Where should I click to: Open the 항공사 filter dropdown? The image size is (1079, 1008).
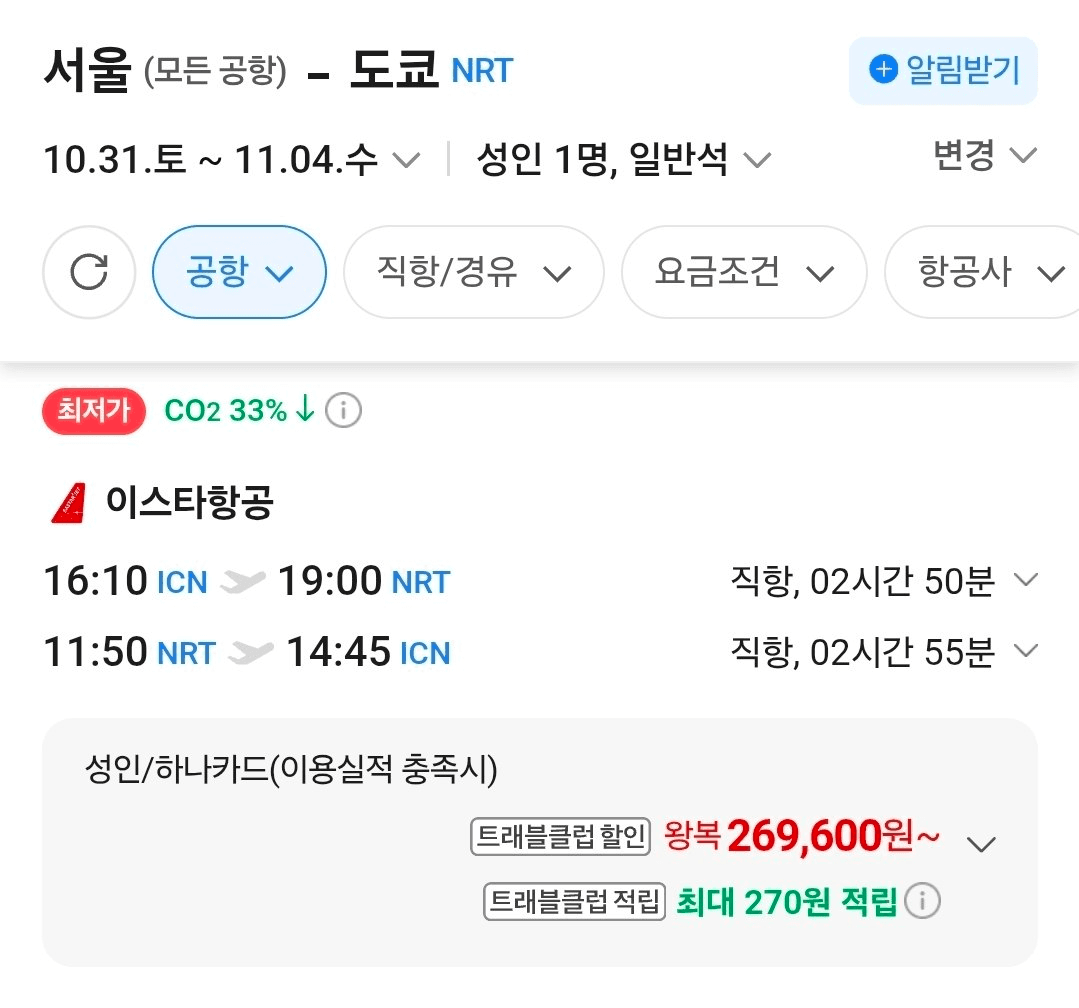[982, 272]
